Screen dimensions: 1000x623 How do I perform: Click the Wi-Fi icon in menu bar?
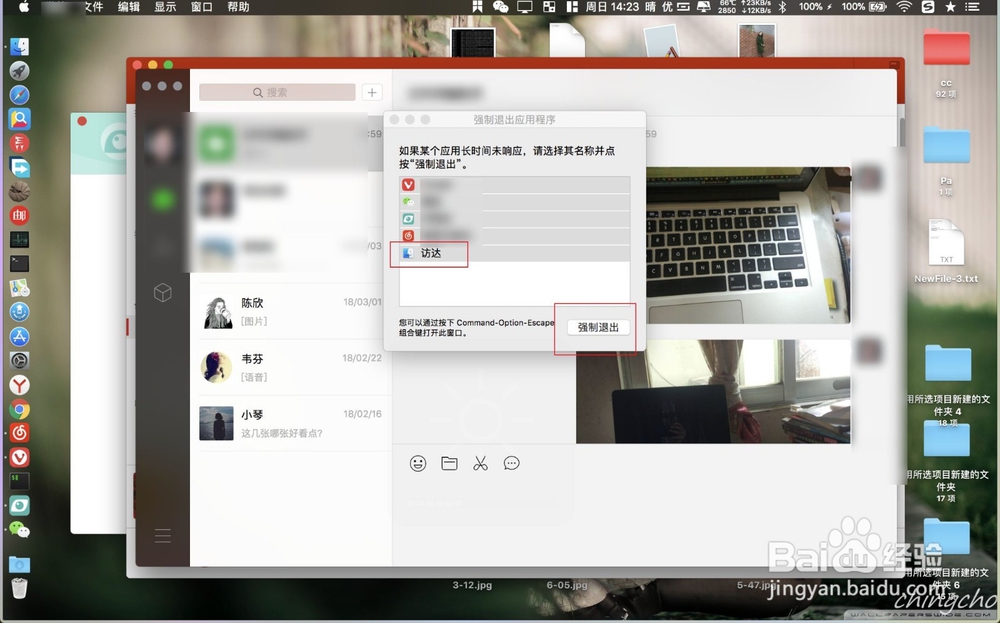pos(904,7)
